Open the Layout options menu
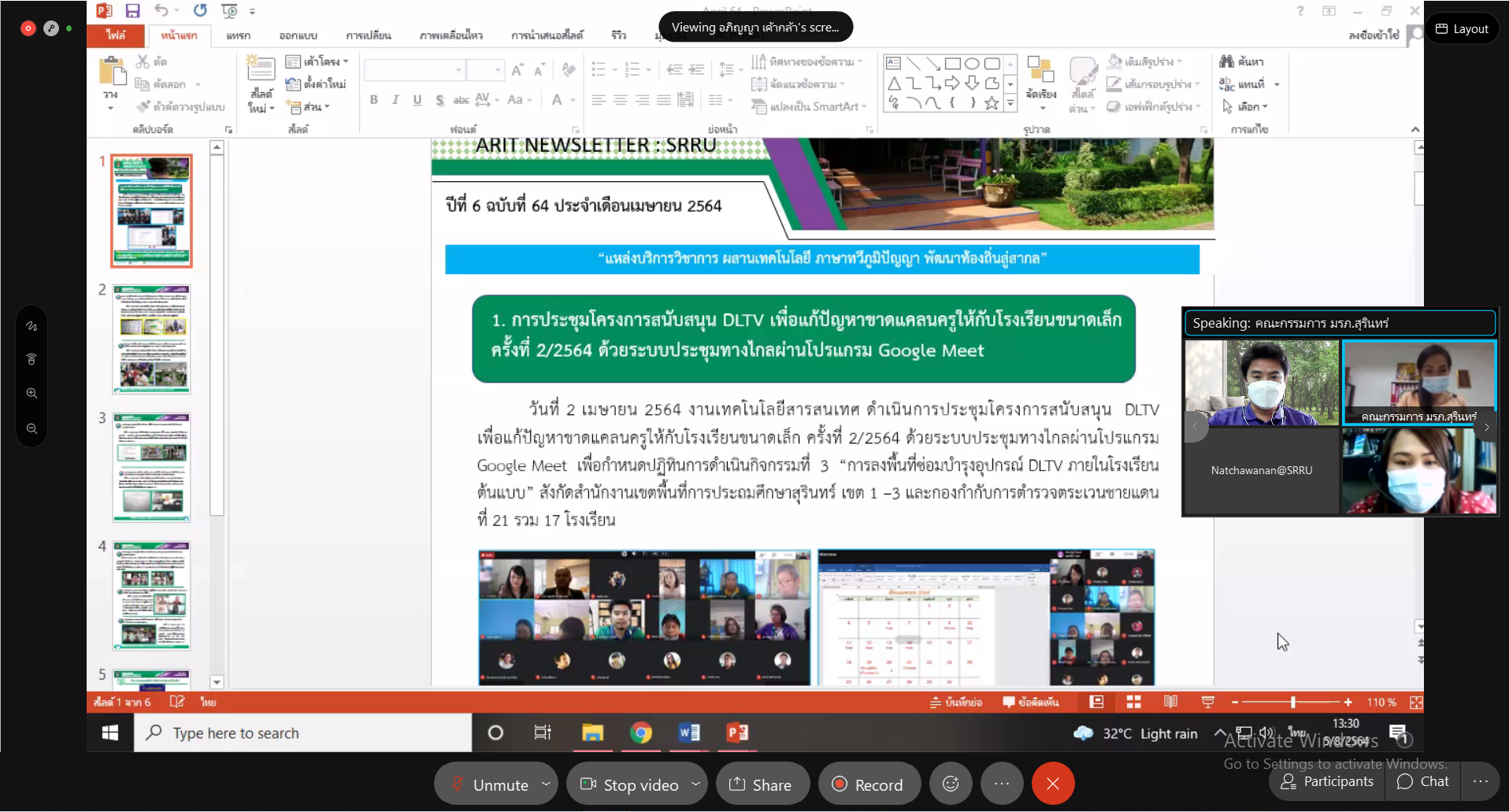Viewport: 1509px width, 812px height. pos(1462,29)
